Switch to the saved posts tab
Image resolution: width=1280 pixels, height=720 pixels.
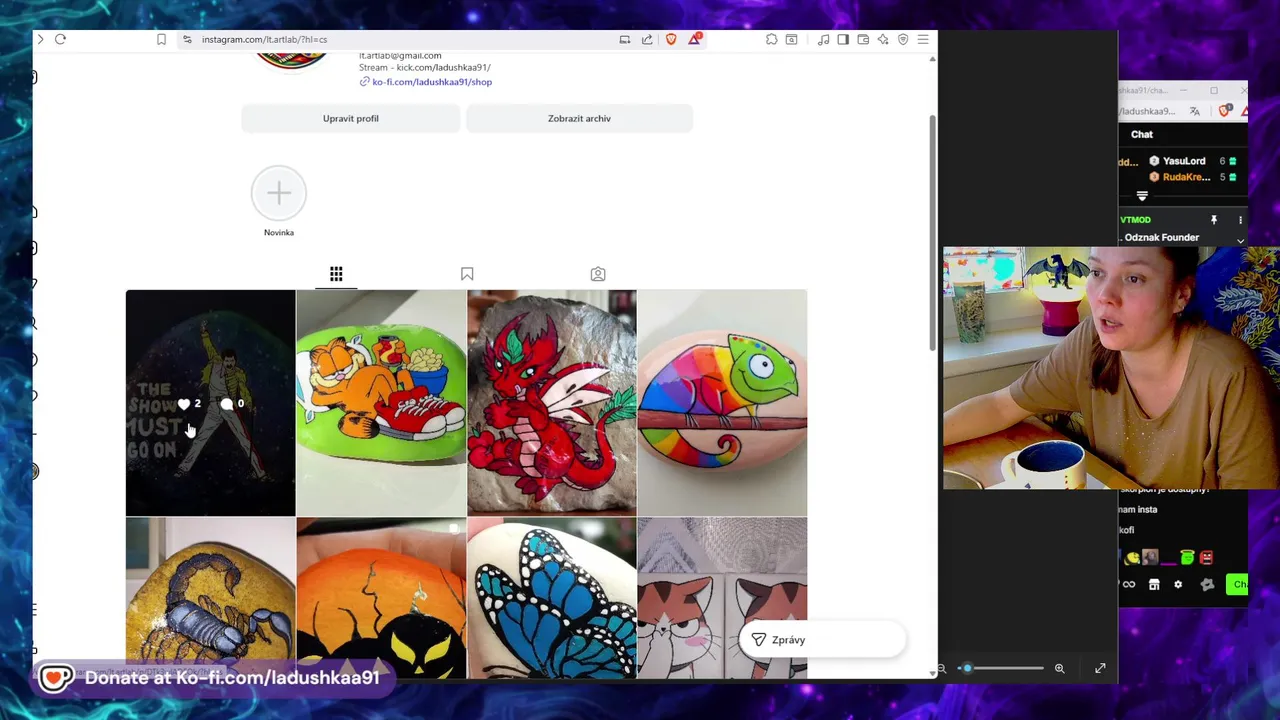click(x=467, y=274)
